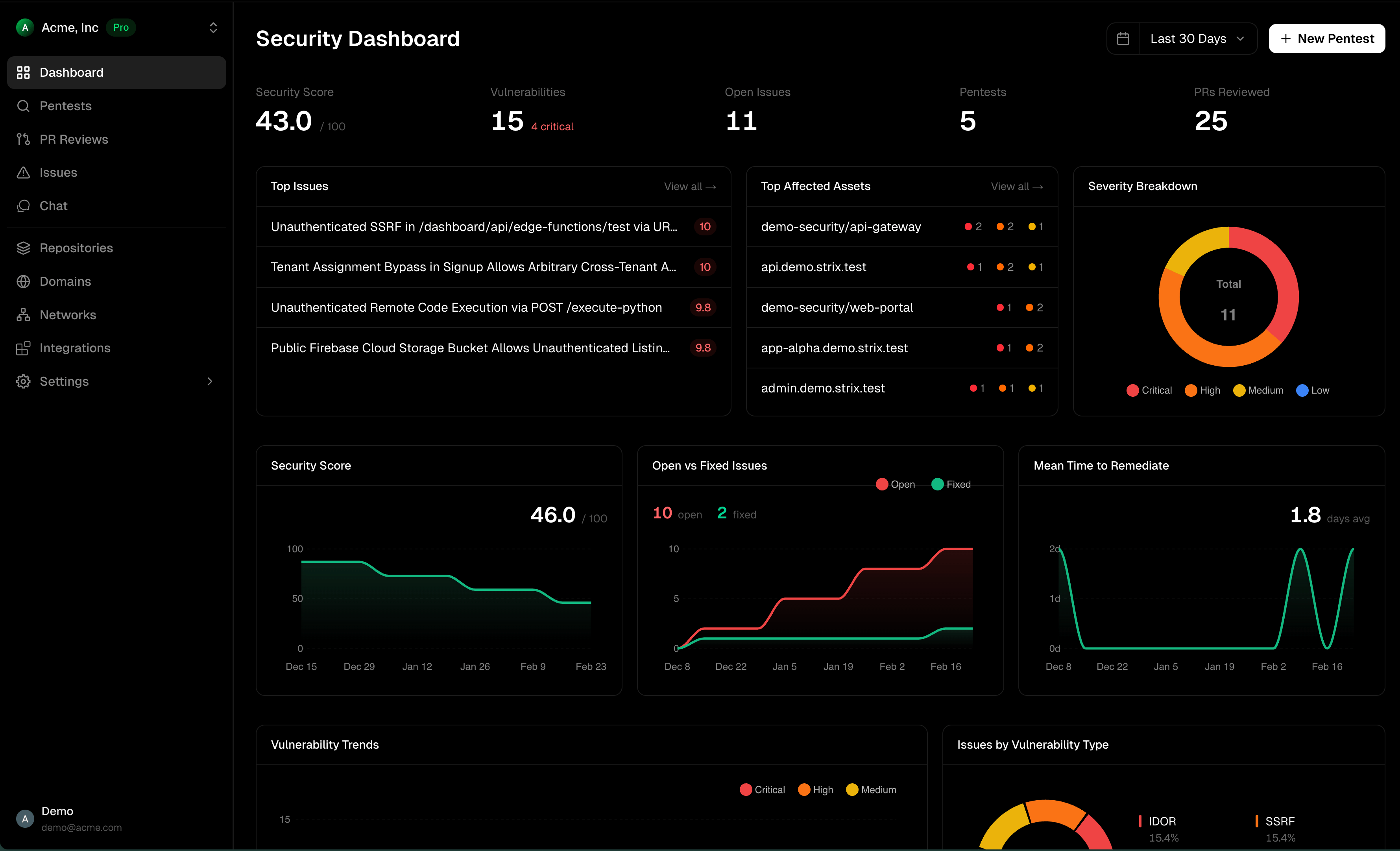The height and width of the screenshot is (851, 1400).
Task: Click the Networks node icon
Action: 23,315
